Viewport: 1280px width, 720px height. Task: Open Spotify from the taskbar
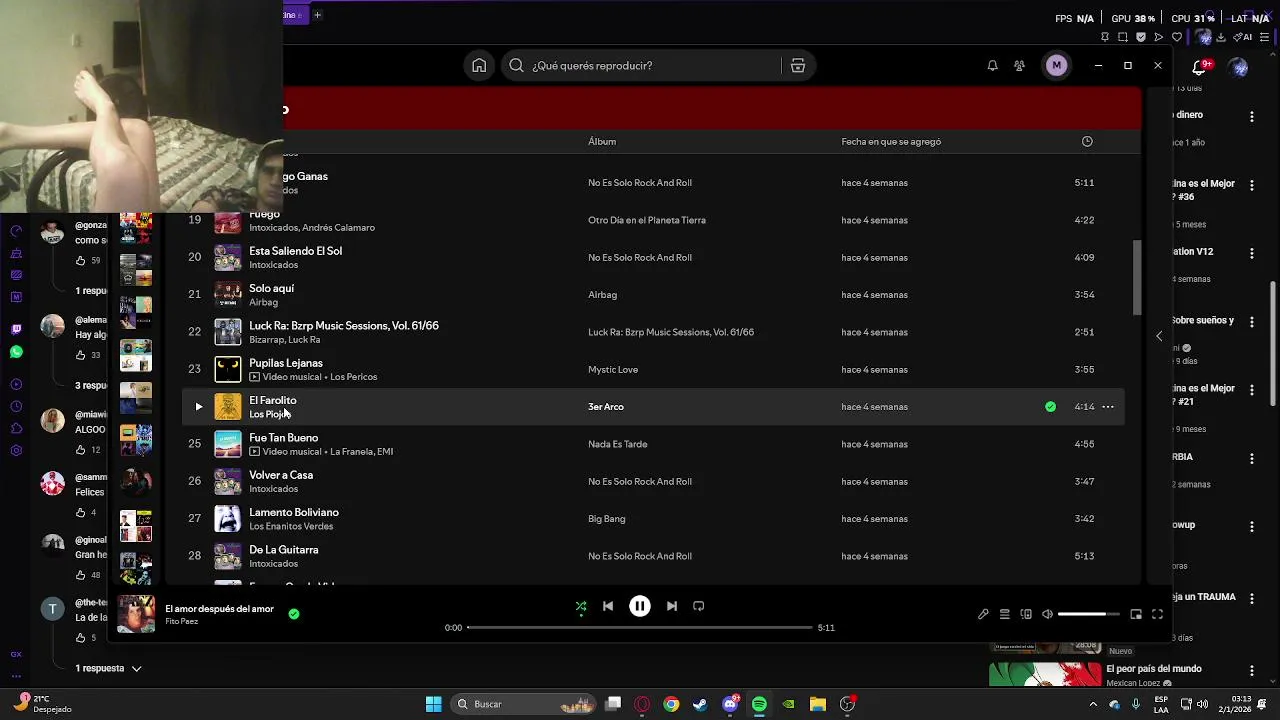pos(759,704)
